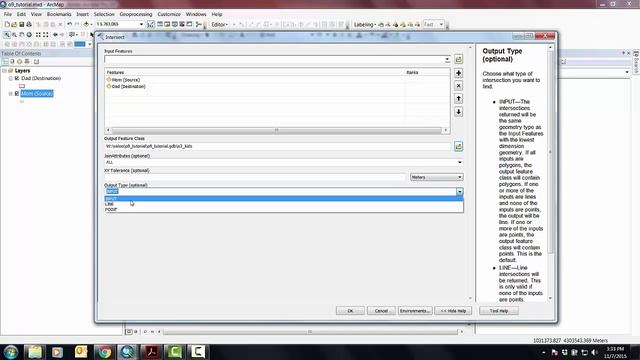640x360 pixels.
Task: Click the Editor Toolbar icon
Action: (151, 24)
